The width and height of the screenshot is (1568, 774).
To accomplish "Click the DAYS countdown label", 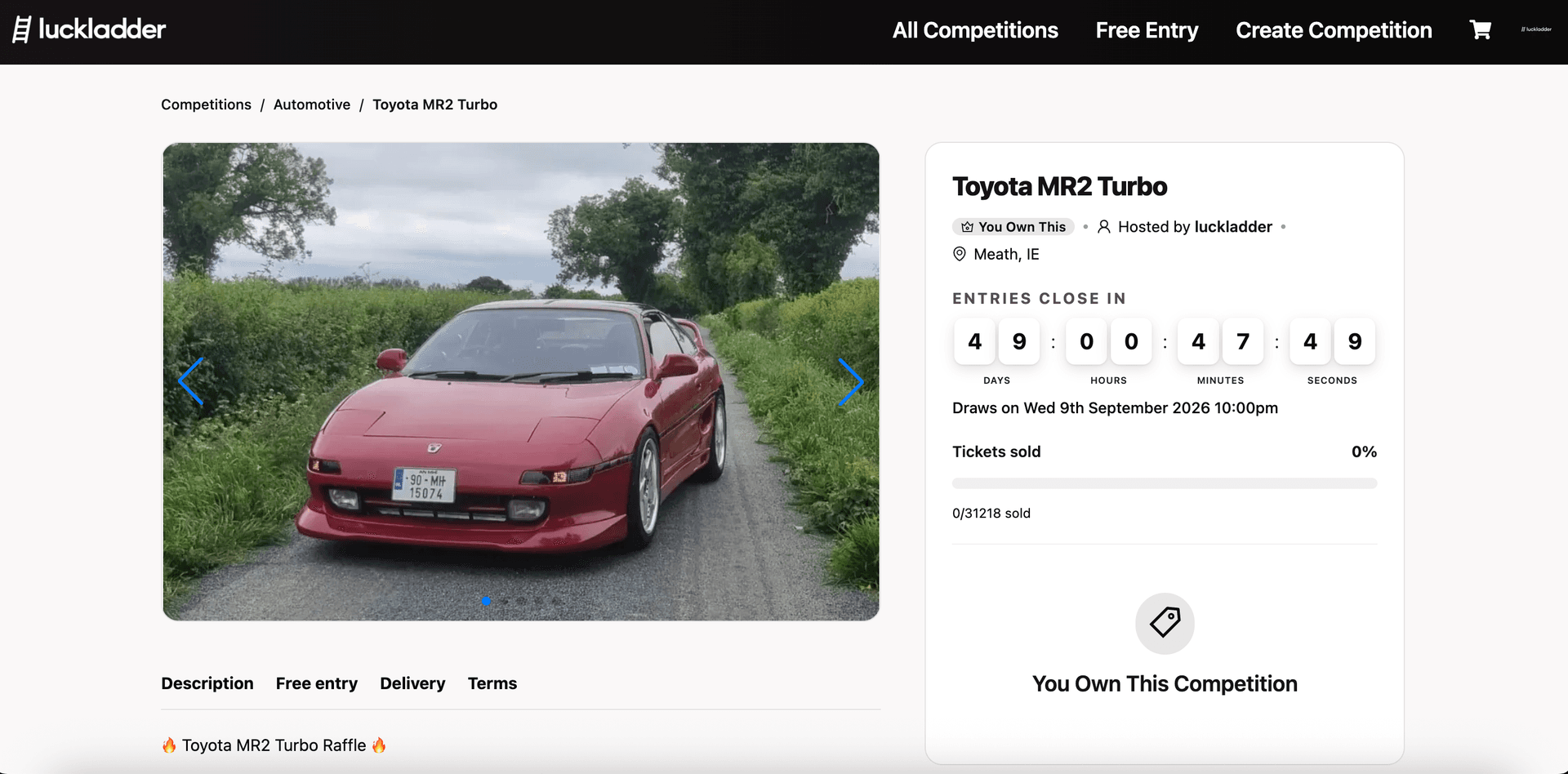I will coord(996,380).
